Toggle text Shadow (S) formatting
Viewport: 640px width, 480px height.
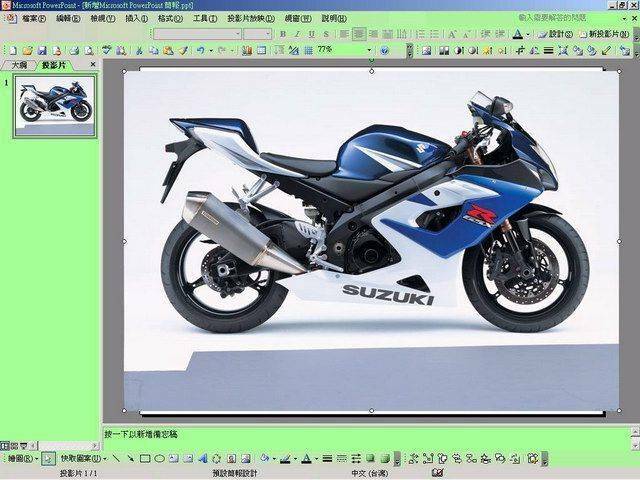(x=326, y=34)
